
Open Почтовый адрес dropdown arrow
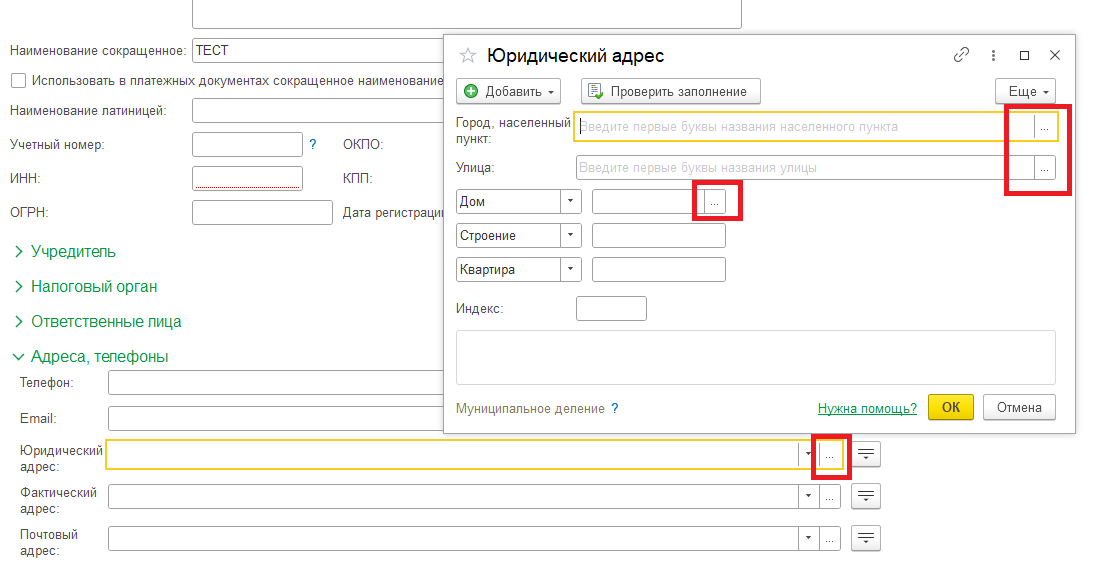pos(808,539)
